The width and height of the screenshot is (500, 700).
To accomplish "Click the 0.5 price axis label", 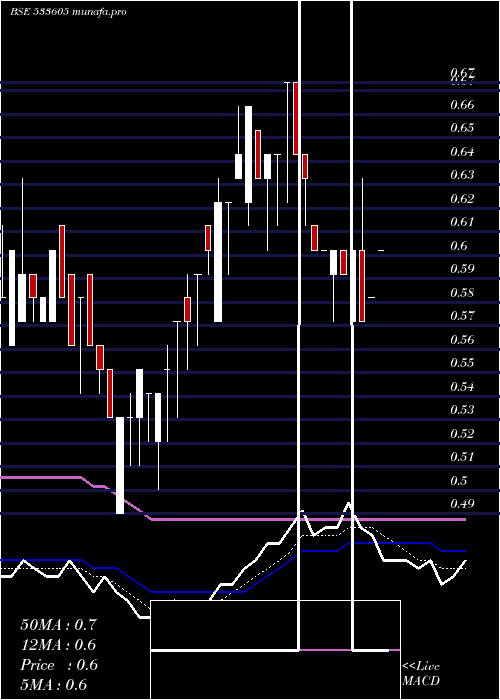I will click(x=459, y=481).
